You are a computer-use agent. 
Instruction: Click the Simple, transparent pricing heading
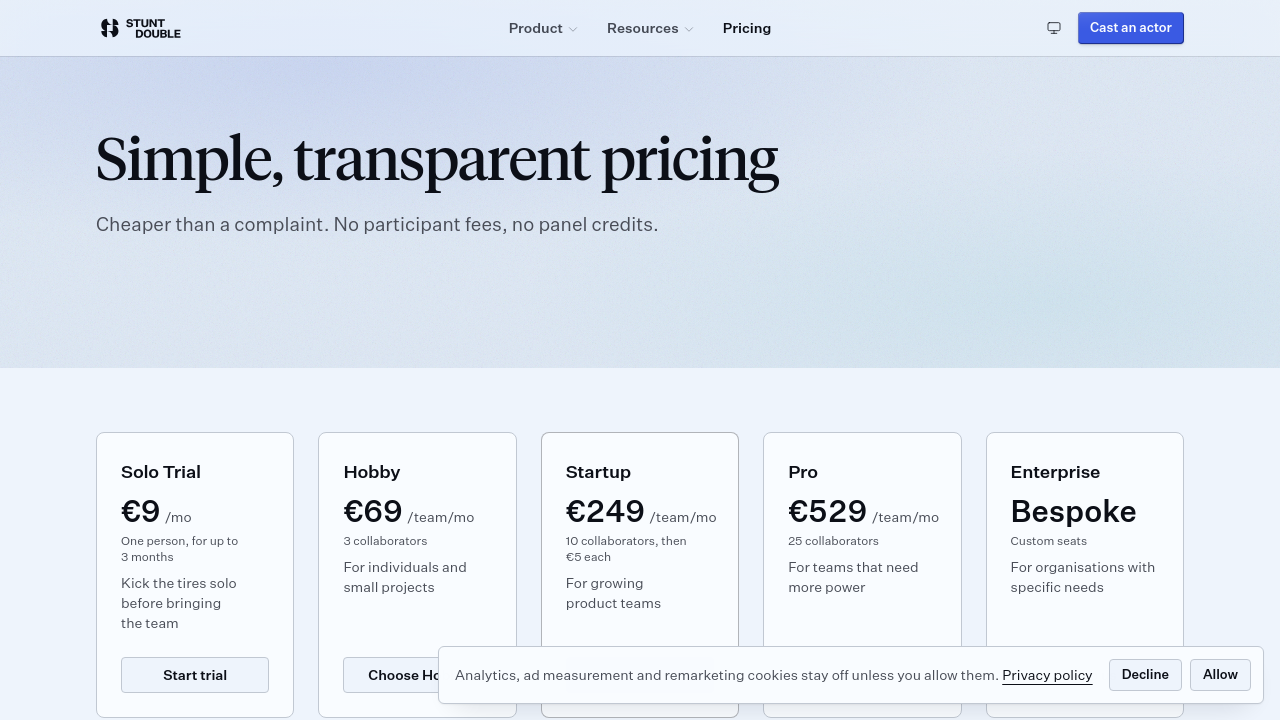pos(437,159)
